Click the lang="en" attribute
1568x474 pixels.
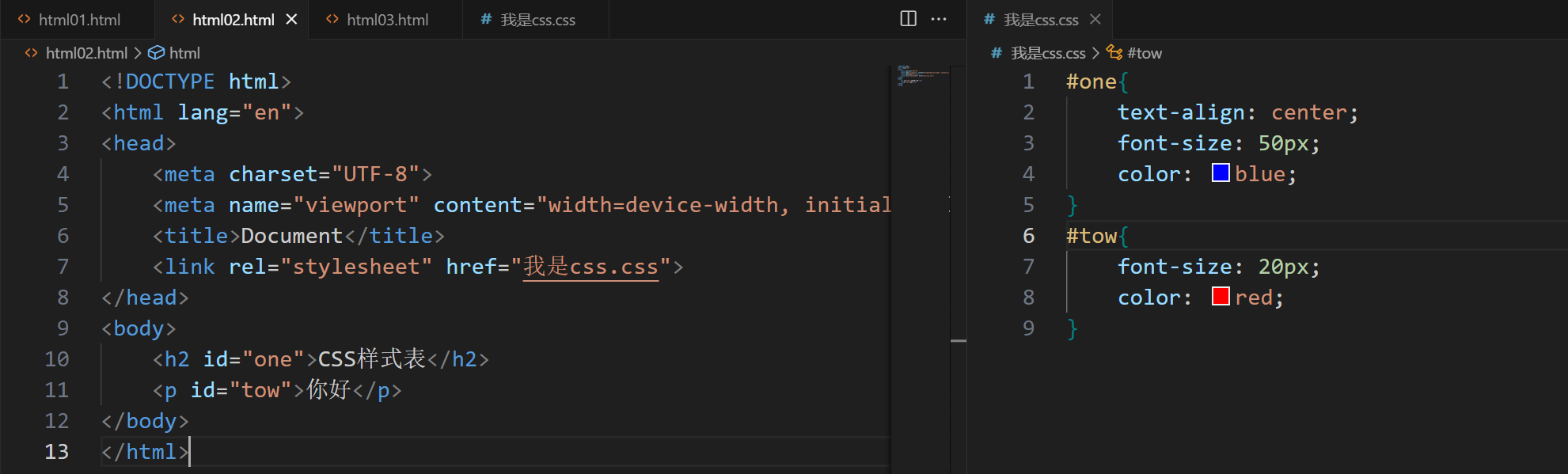click(x=235, y=112)
